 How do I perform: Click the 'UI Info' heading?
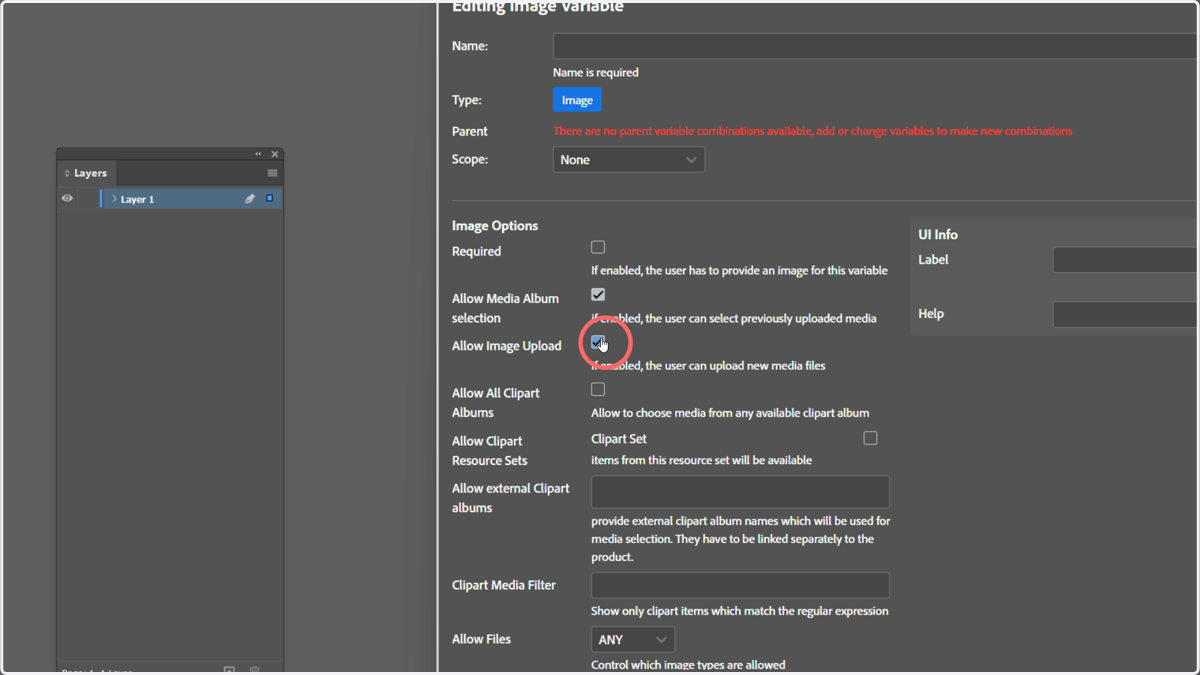coord(938,235)
